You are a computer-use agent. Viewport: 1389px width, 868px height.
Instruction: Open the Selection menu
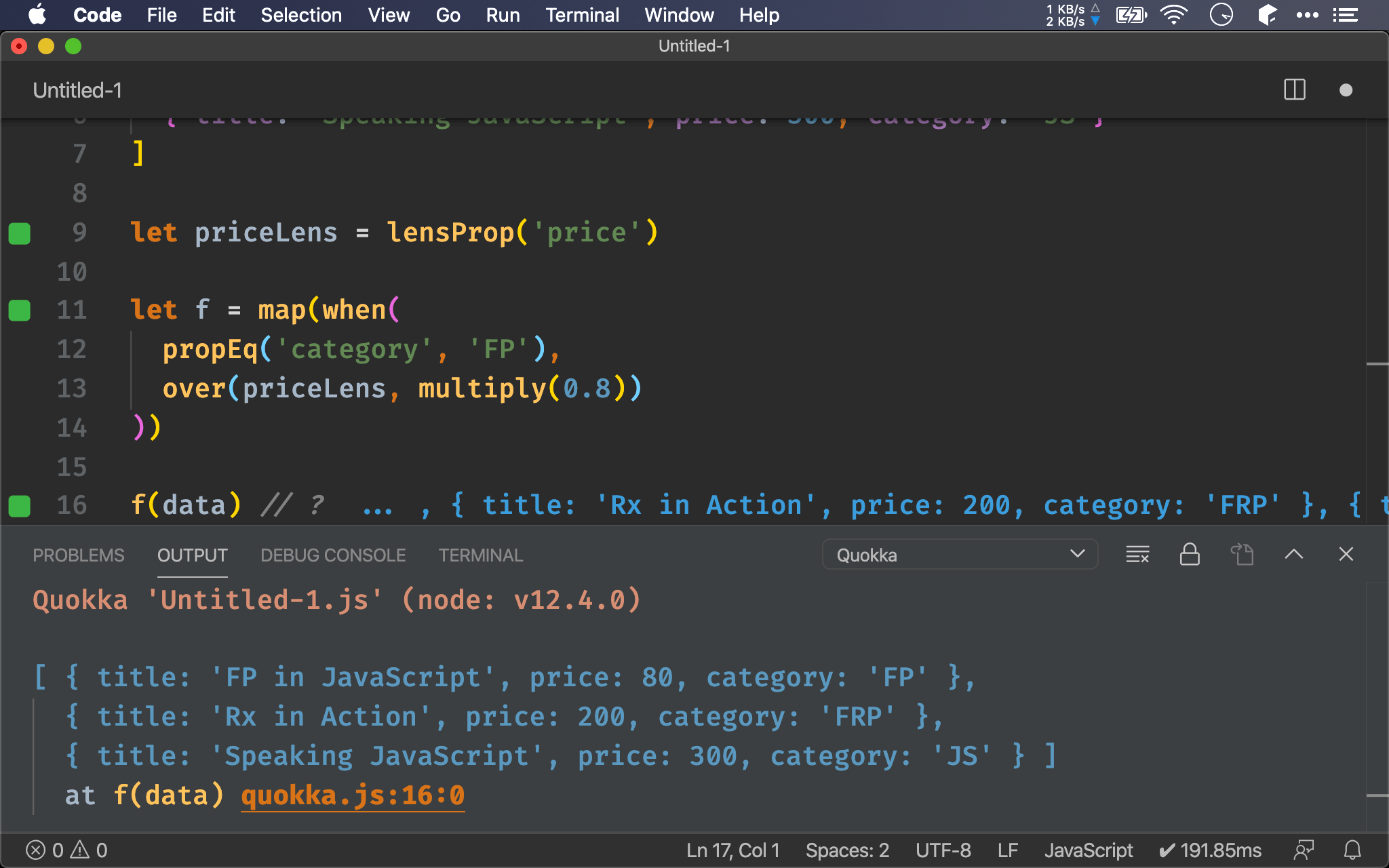click(x=301, y=15)
